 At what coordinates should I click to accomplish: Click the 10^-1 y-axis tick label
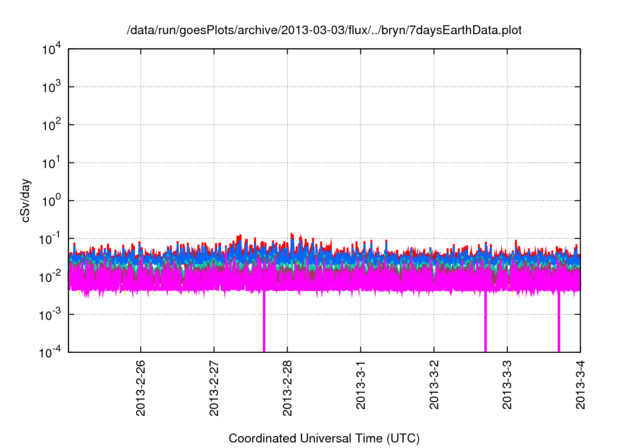pos(50,239)
